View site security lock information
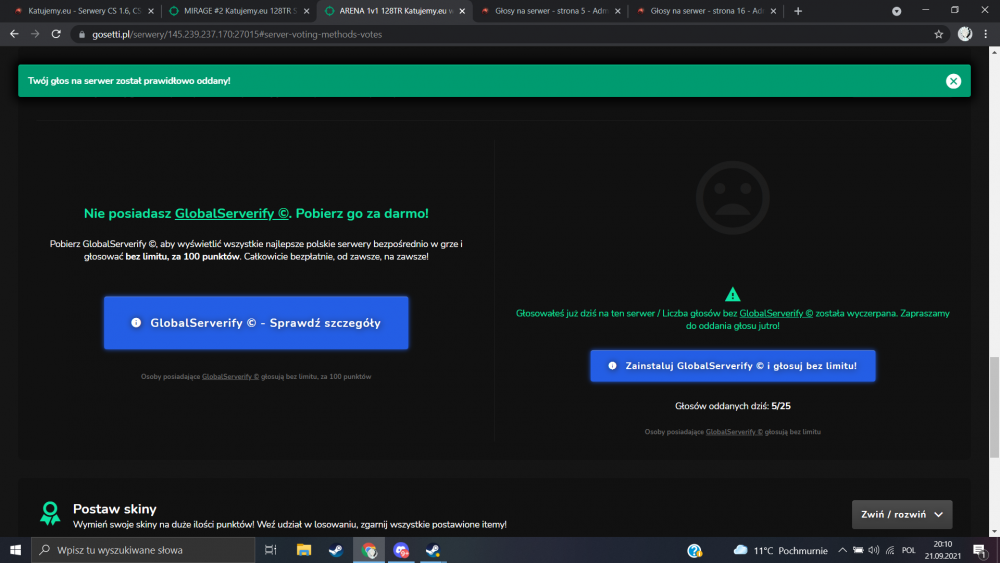This screenshot has height=563, width=1000. [82, 34]
